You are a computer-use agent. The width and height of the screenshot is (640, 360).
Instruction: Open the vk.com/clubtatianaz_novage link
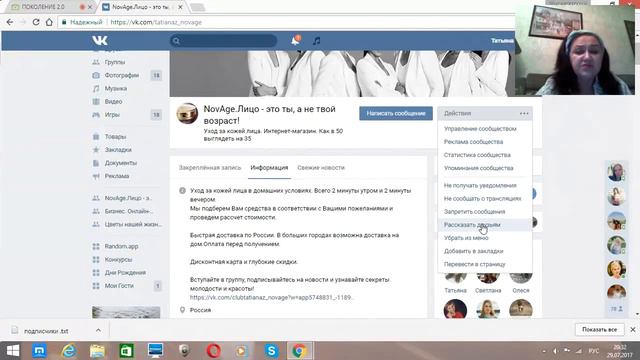click(x=271, y=298)
